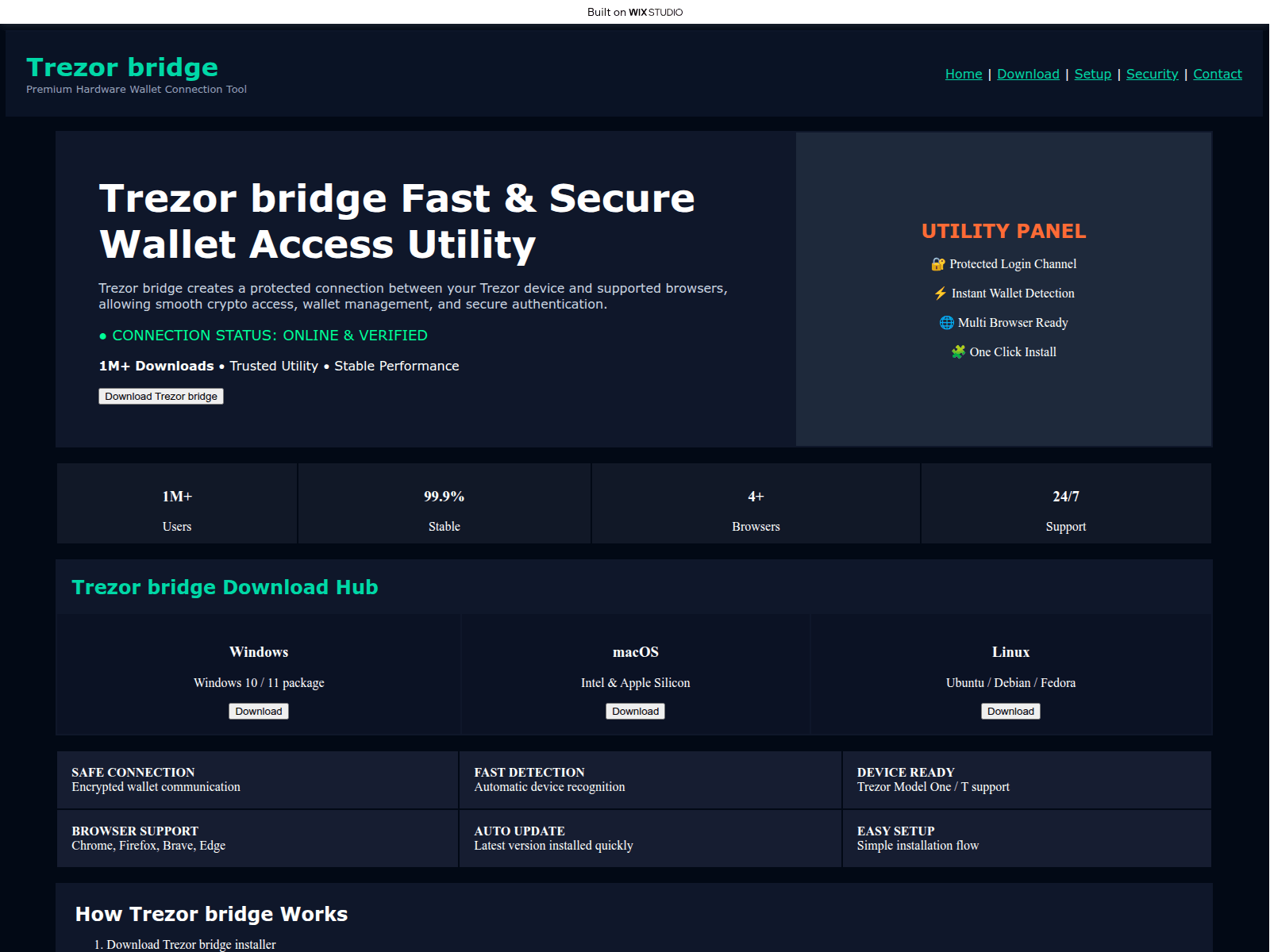The width and height of the screenshot is (1270, 952).
Task: Click the Premium Hardware Wallet Connection Tool tagline
Action: click(137, 90)
